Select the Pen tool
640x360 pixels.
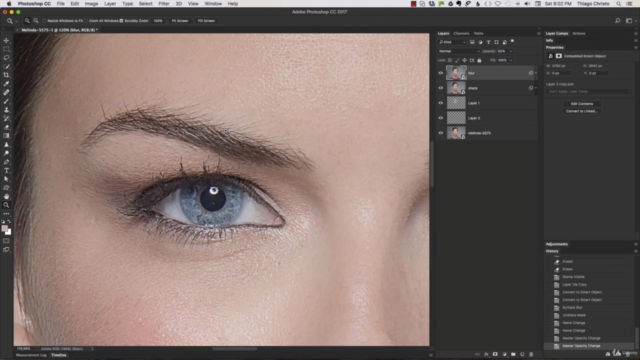tap(6, 162)
